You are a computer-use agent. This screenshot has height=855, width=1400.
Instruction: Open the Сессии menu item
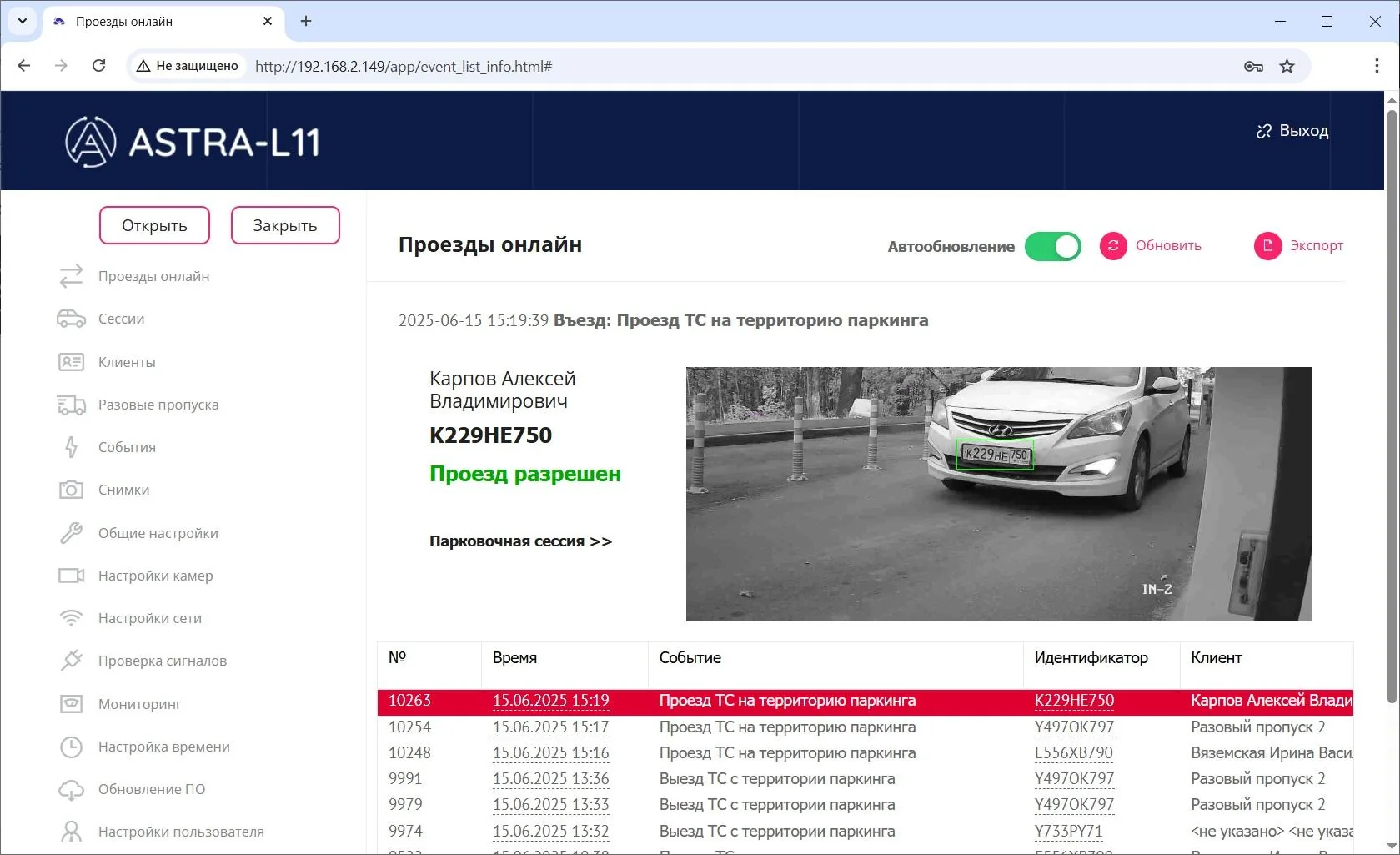(x=122, y=319)
